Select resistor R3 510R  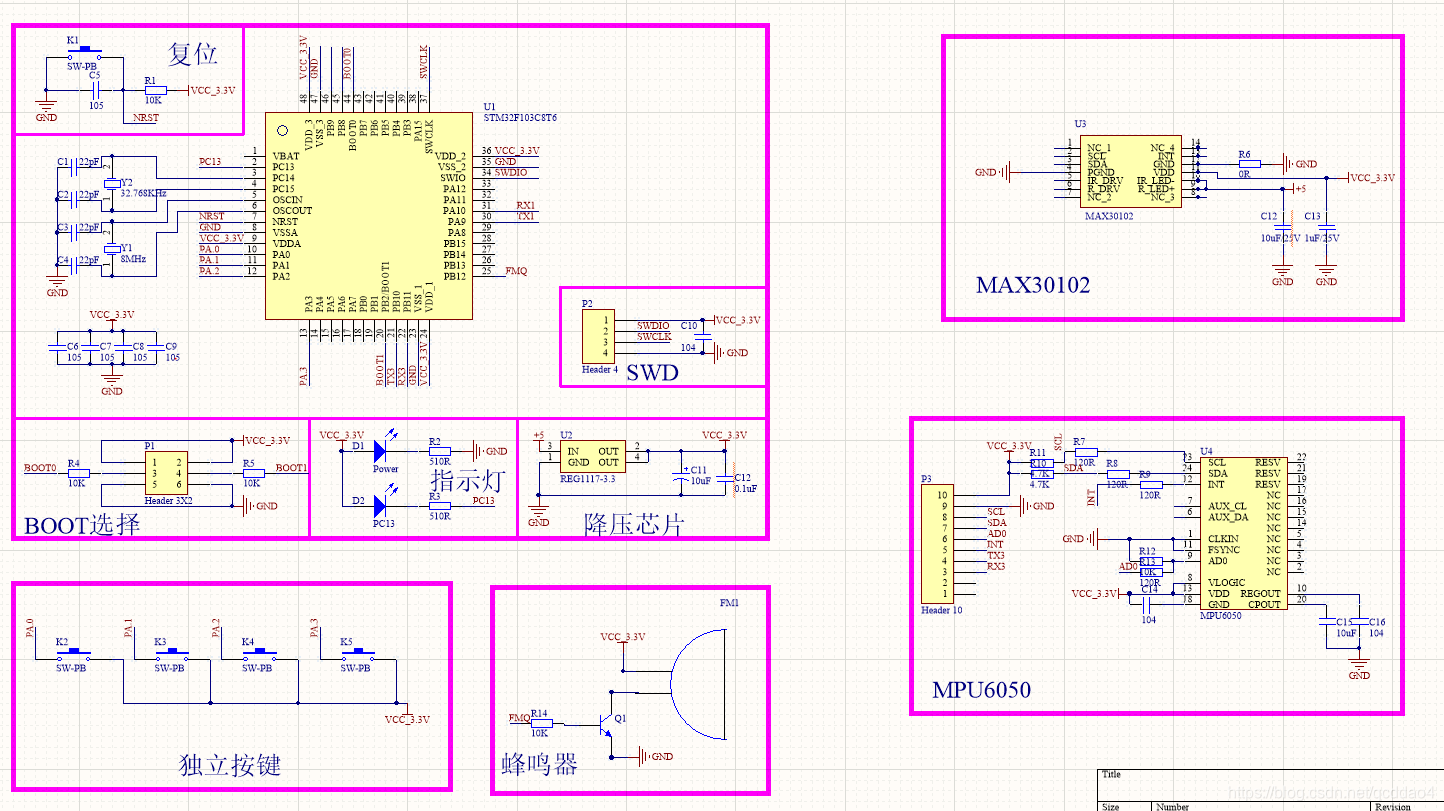439,506
